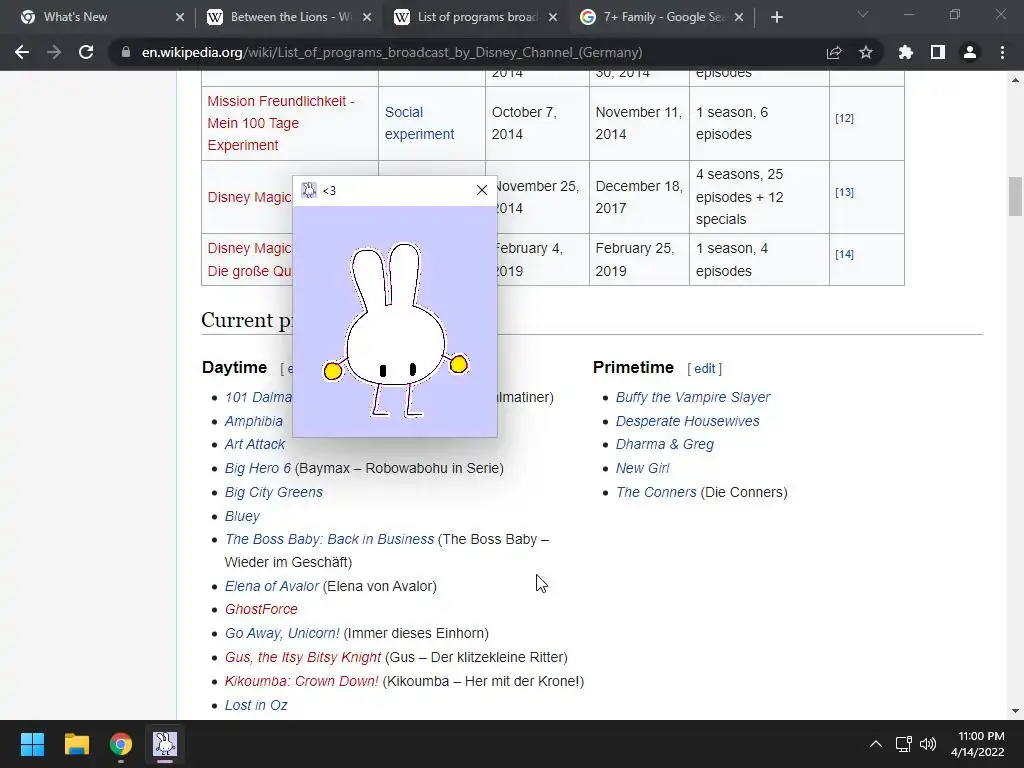Share this page via share icon

(833, 52)
